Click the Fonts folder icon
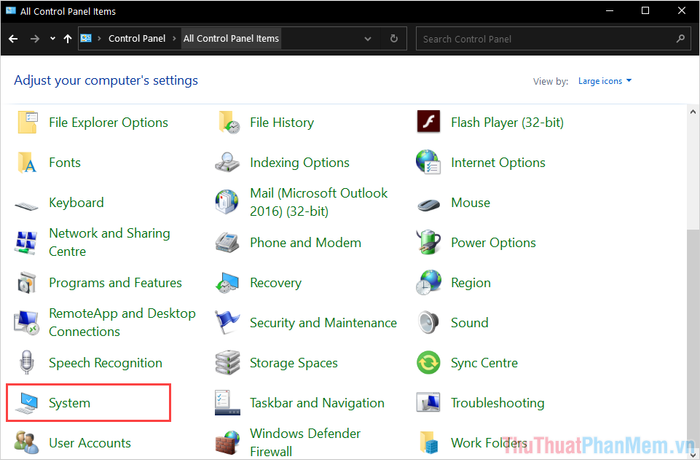Viewport: 700px width, 460px height. pyautogui.click(x=27, y=163)
